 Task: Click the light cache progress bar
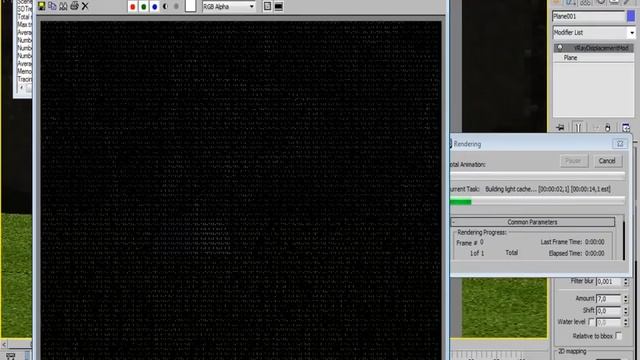(537, 201)
